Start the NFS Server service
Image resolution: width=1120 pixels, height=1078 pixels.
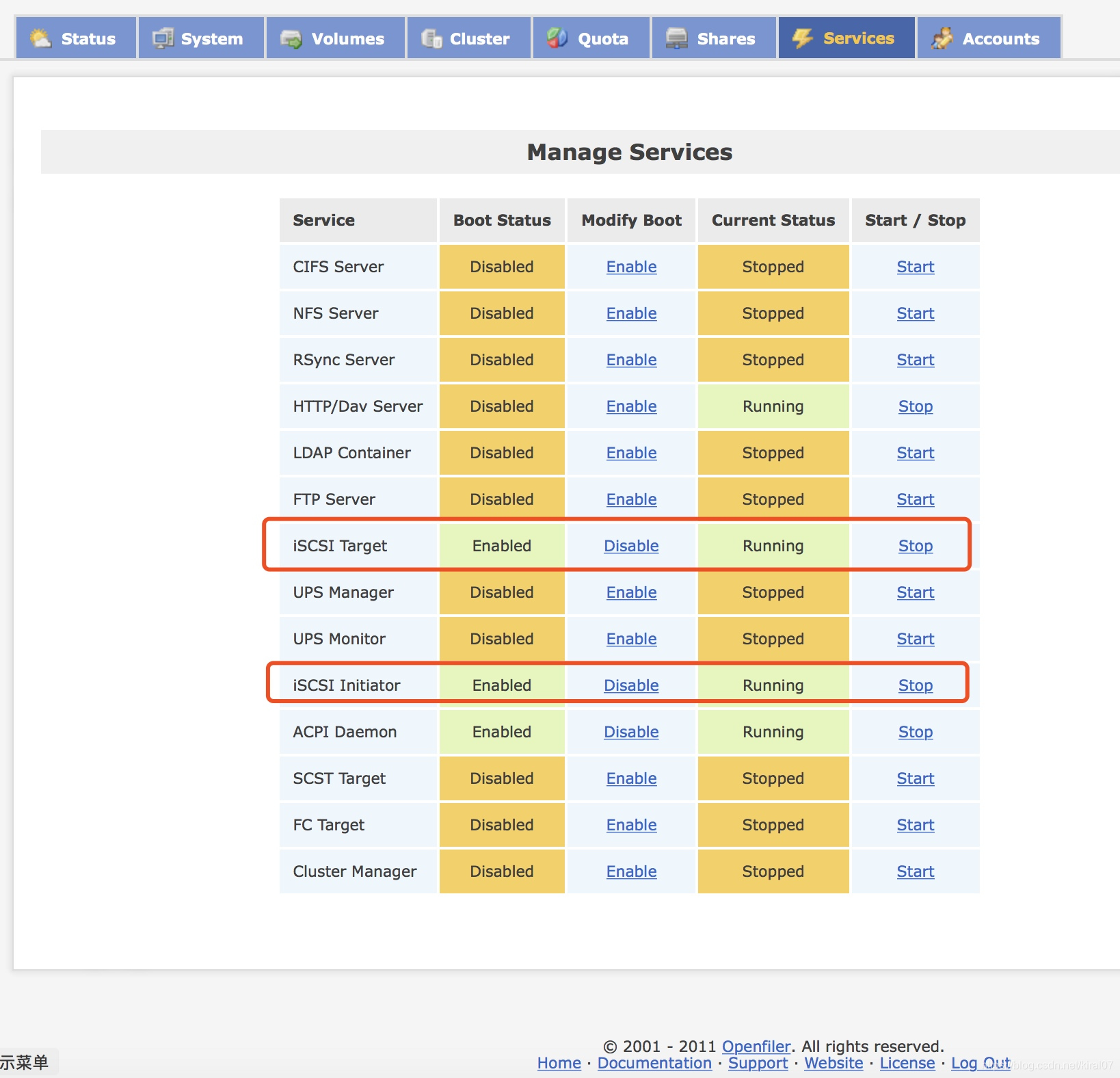pos(916,313)
